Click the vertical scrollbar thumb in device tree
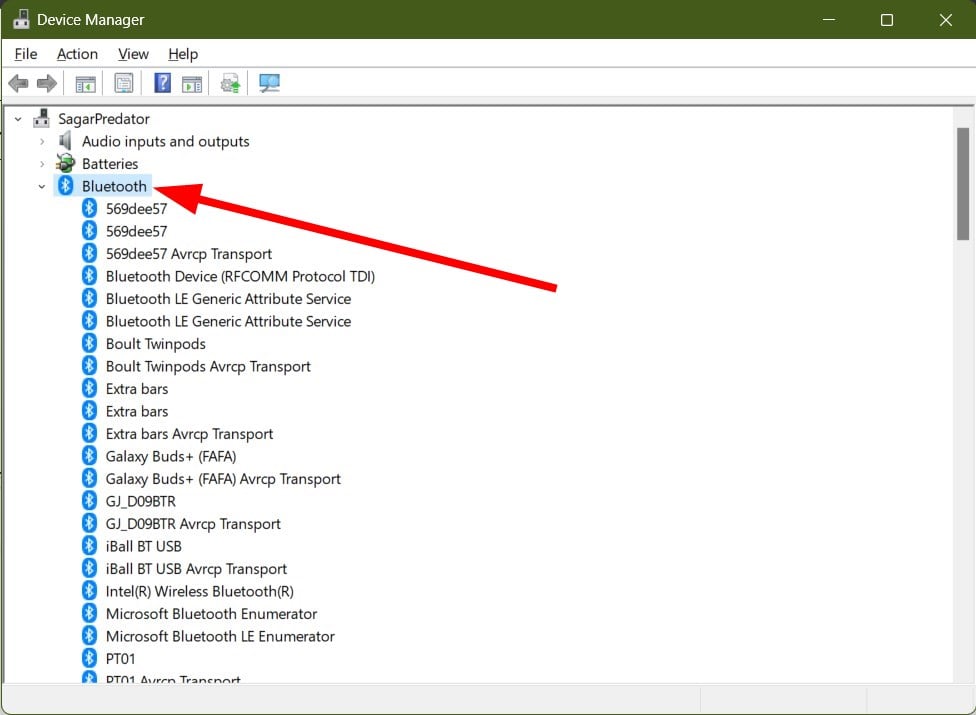 tap(963, 184)
